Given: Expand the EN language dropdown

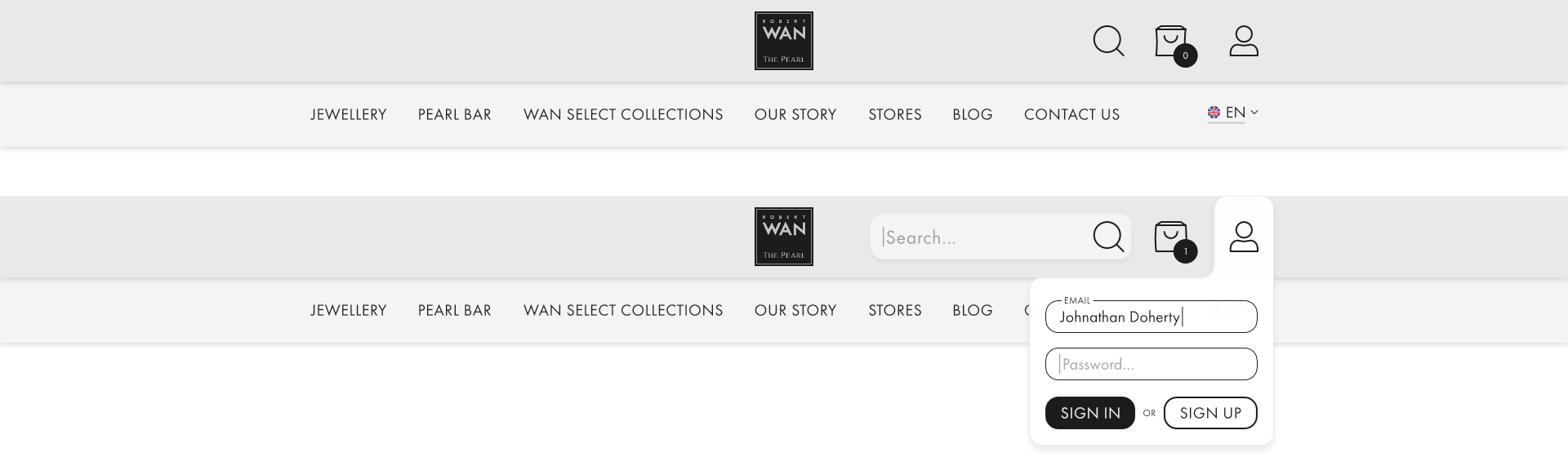Looking at the screenshot, I should (1233, 113).
